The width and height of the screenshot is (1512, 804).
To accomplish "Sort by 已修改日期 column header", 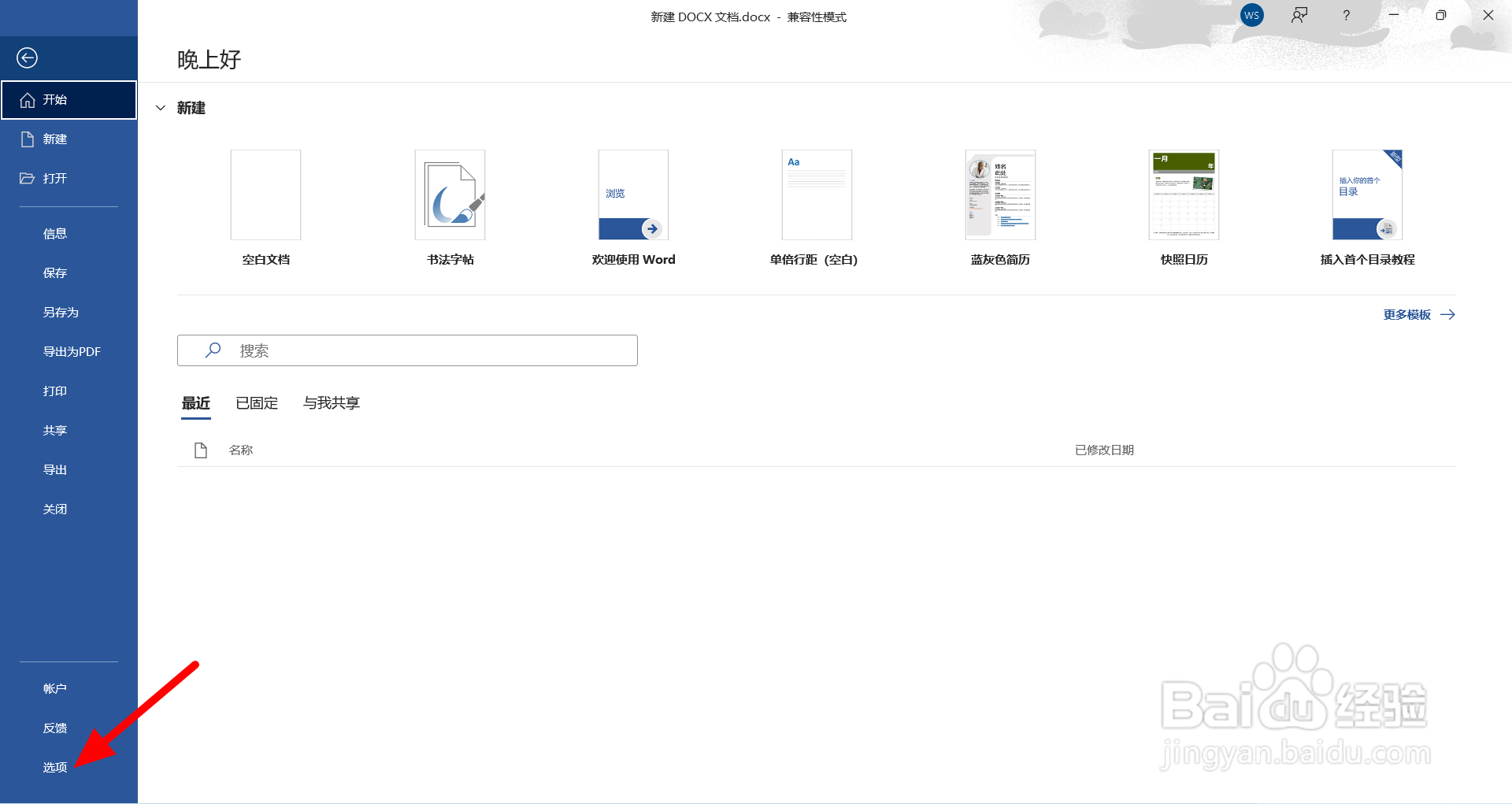I will (1104, 450).
